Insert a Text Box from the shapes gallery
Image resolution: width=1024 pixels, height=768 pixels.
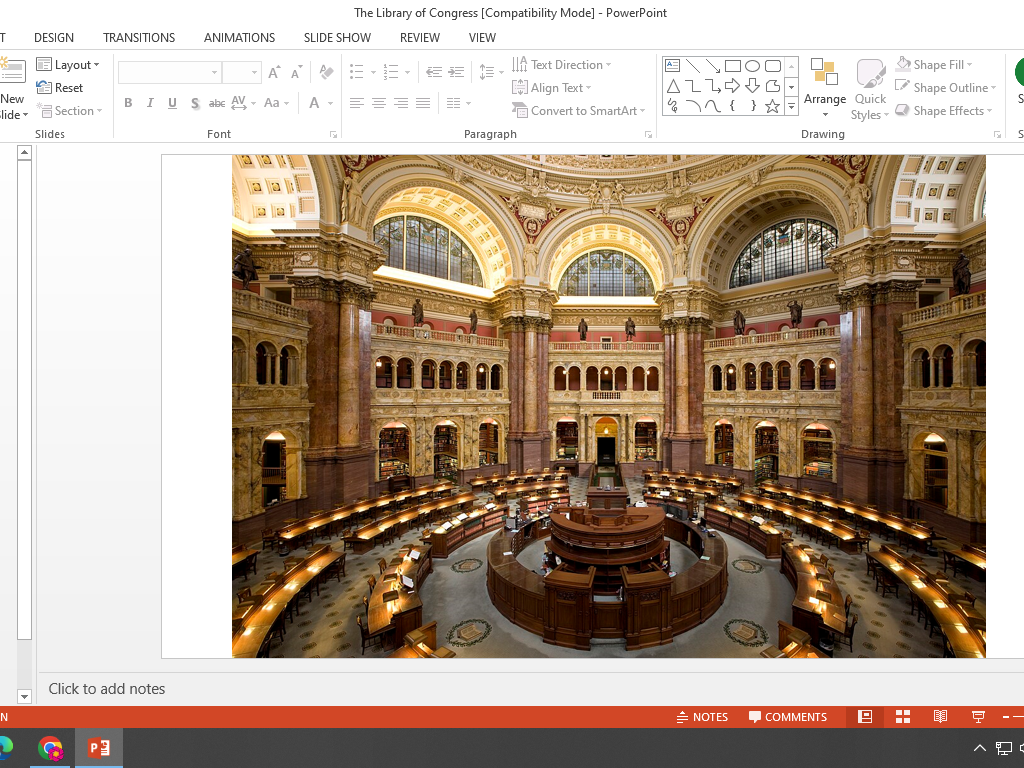coord(673,66)
